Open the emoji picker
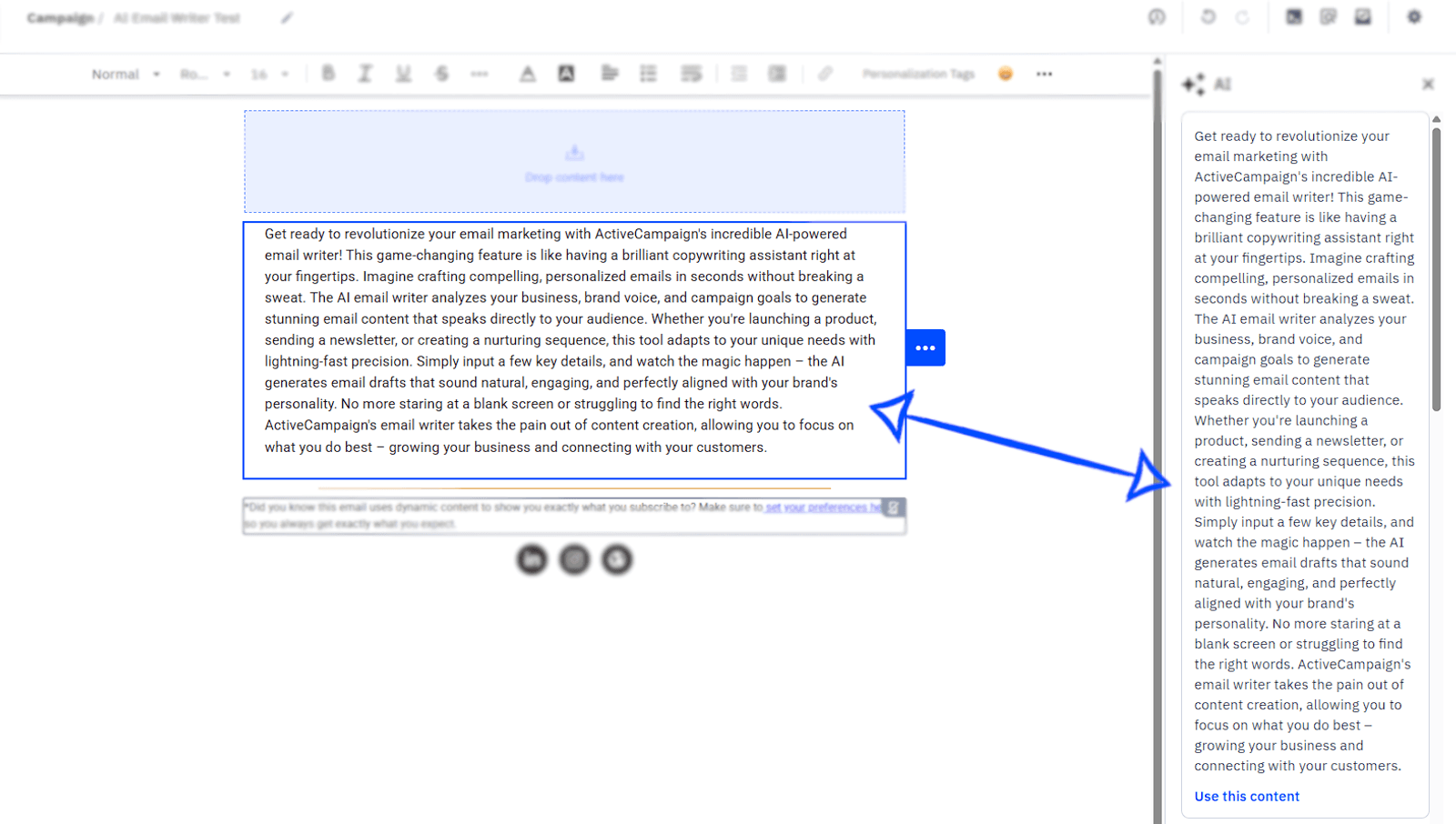Image resolution: width=1456 pixels, height=824 pixels. (x=1006, y=74)
